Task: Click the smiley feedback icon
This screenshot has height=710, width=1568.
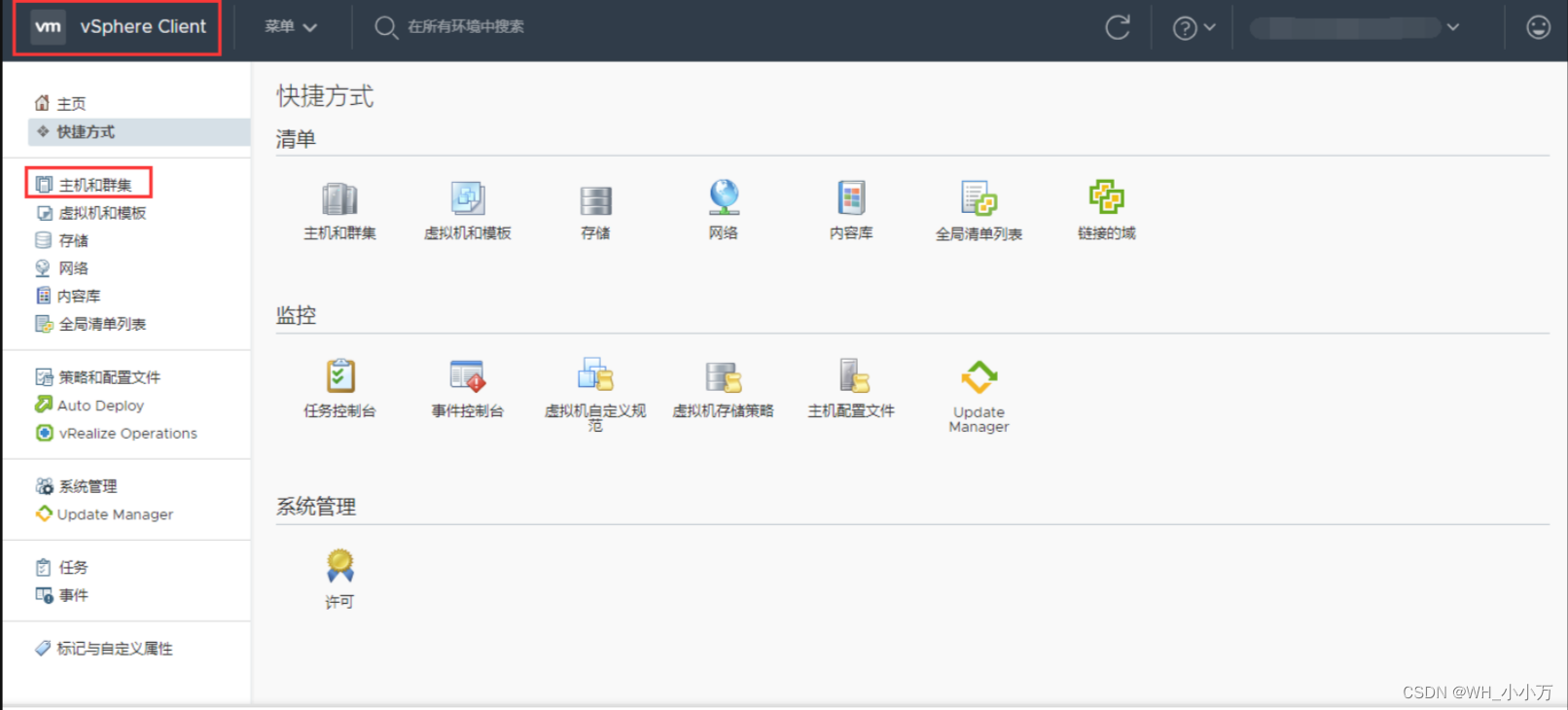Action: coord(1538,27)
